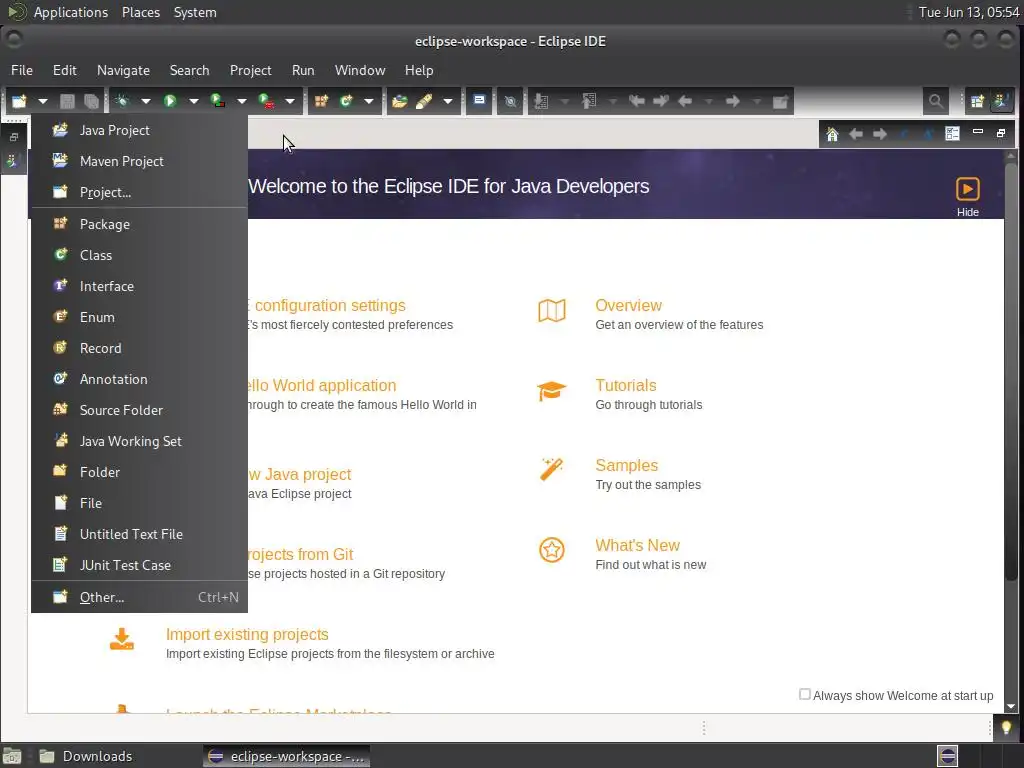Expand the Debug dropdown arrow
This screenshot has width=1024, height=768.
pos(146,101)
